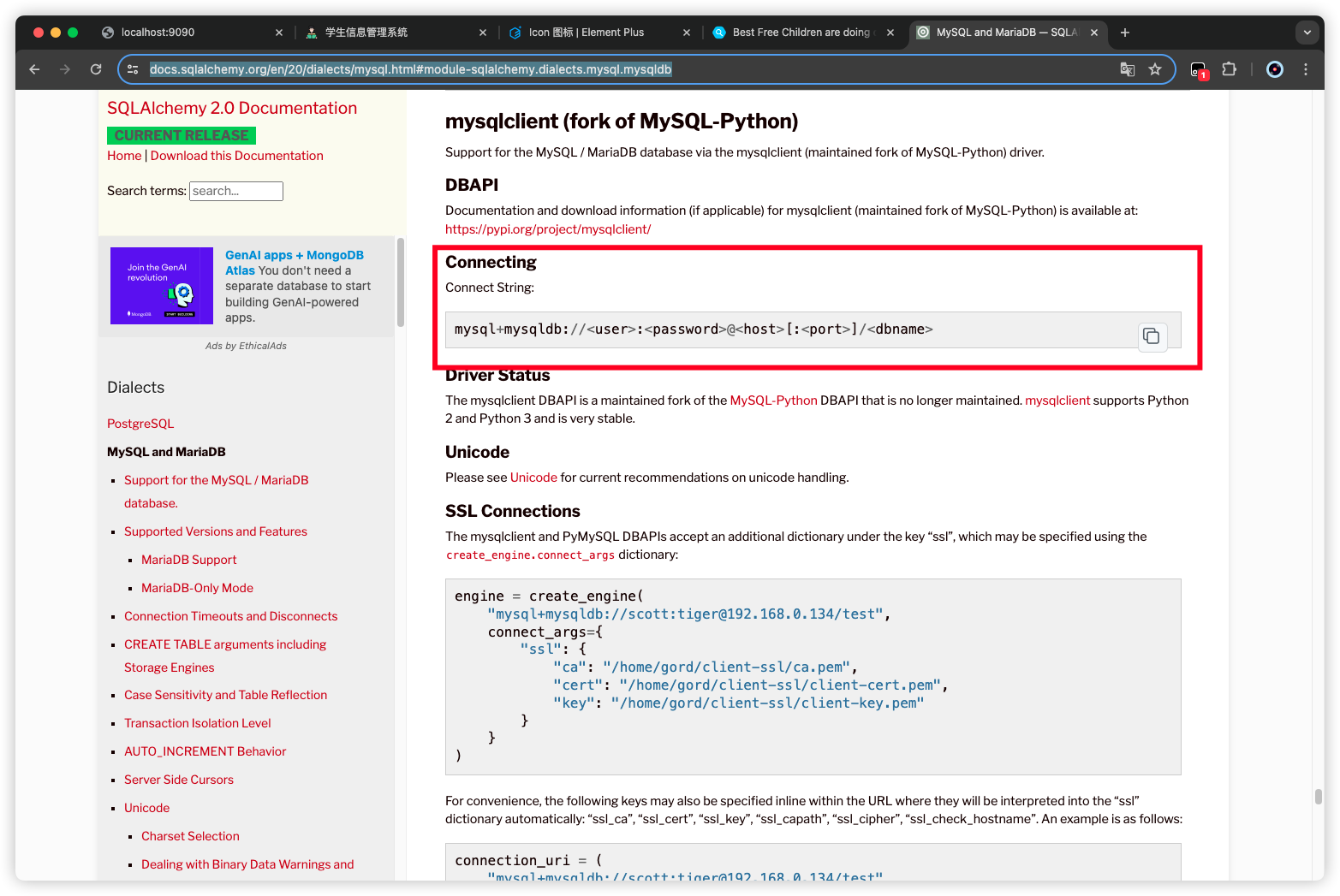Close the Element Plus Icon tab
Viewport: 1340px width, 896px height.
[687, 33]
